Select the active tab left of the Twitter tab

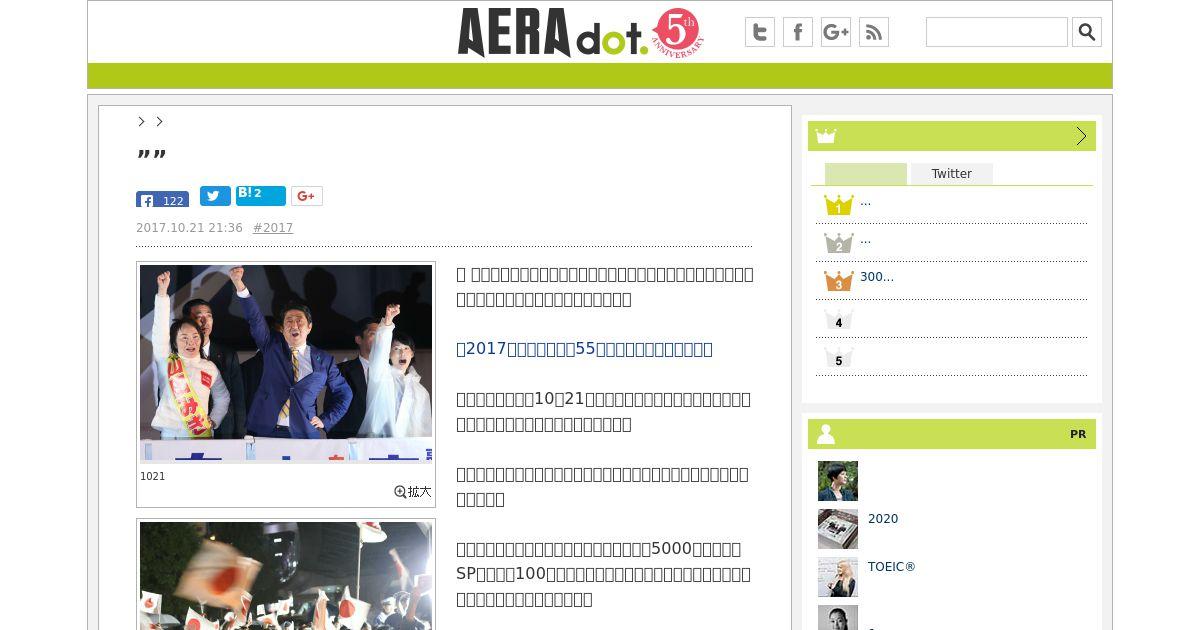click(866, 174)
